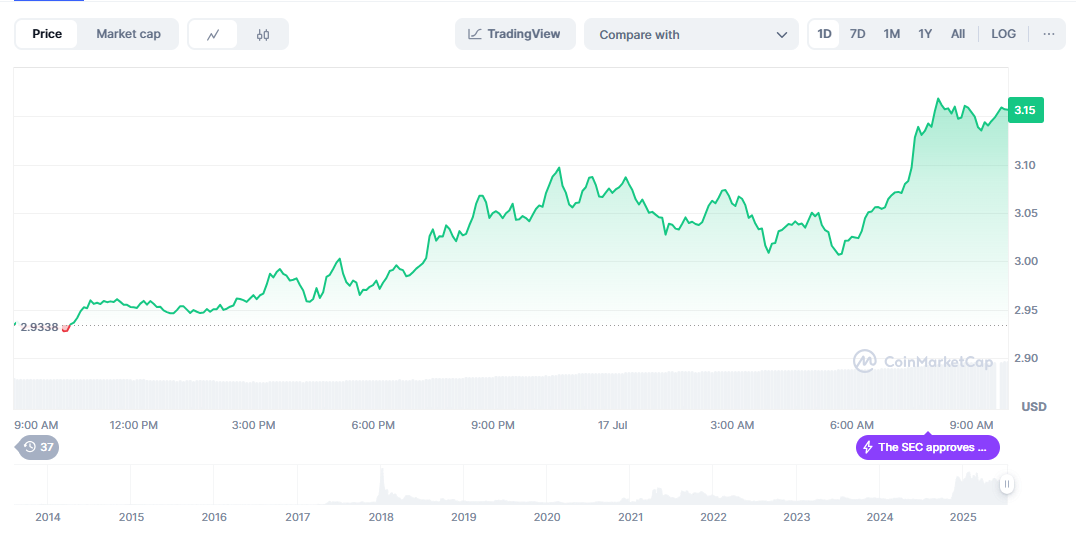The height and width of the screenshot is (540, 1076).
Task: Open the SEC approves news marker
Action: 928,447
